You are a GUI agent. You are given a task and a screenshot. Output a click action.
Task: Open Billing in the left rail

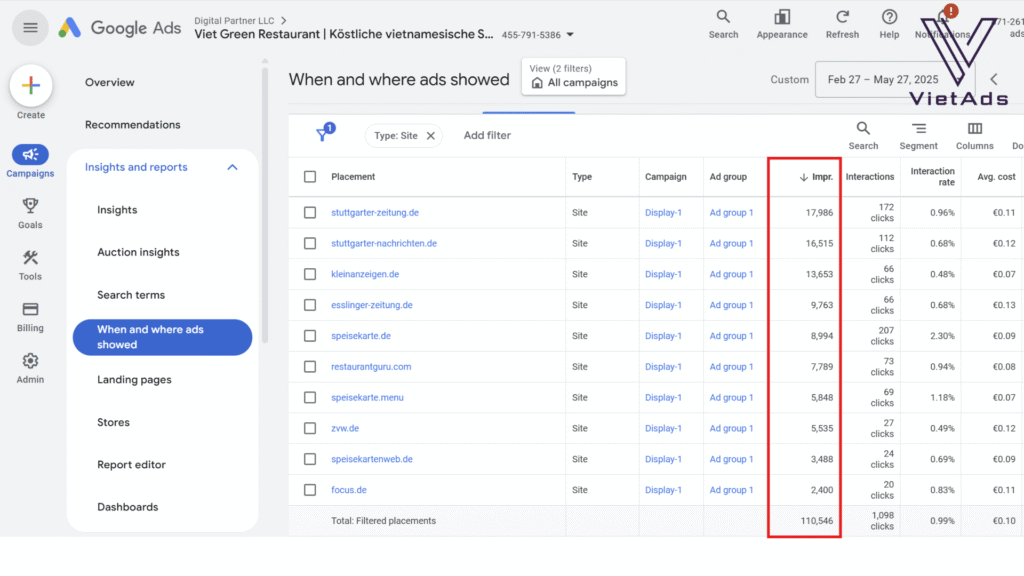[30, 317]
